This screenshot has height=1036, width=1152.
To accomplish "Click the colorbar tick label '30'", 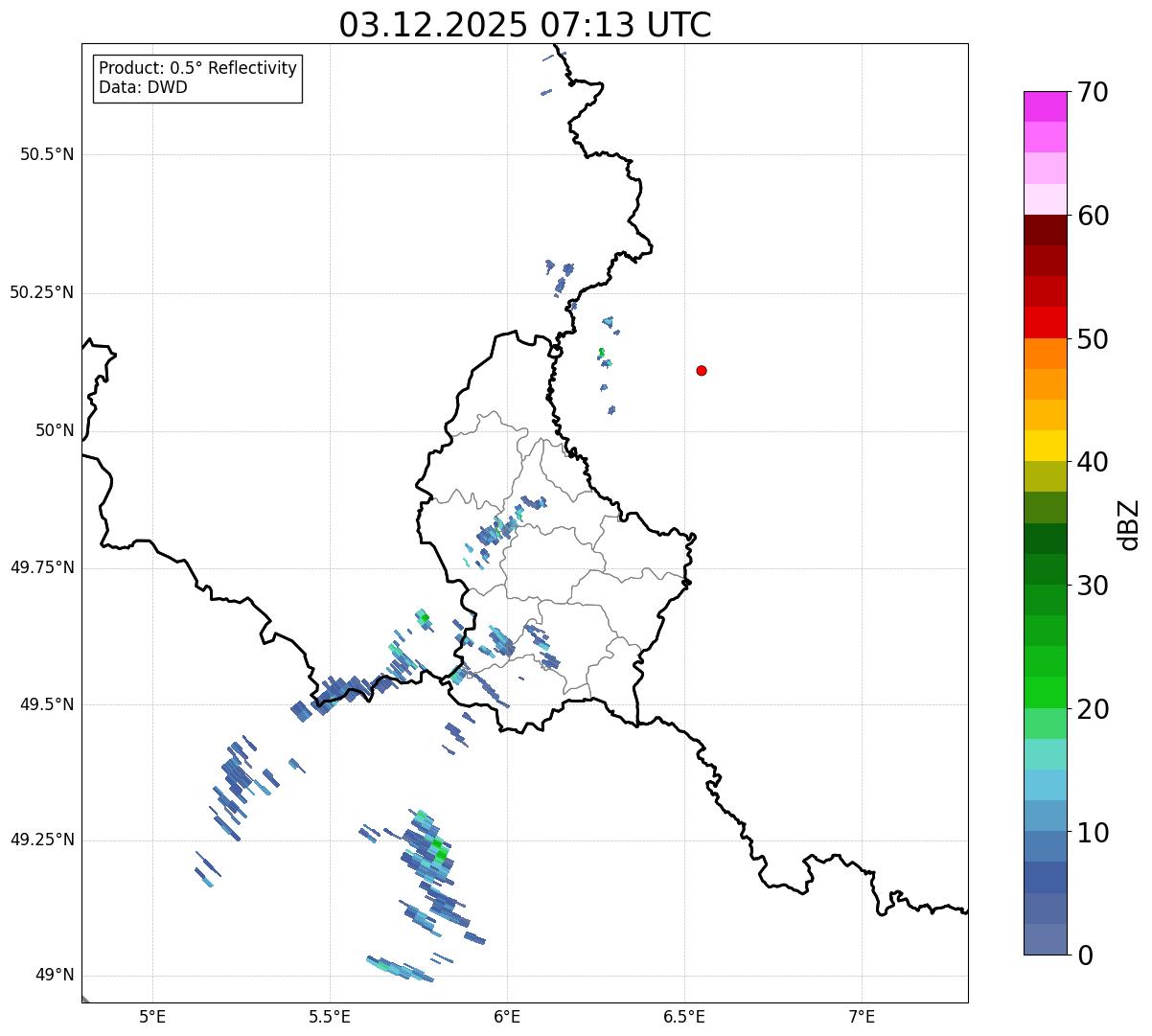I will click(1093, 586).
